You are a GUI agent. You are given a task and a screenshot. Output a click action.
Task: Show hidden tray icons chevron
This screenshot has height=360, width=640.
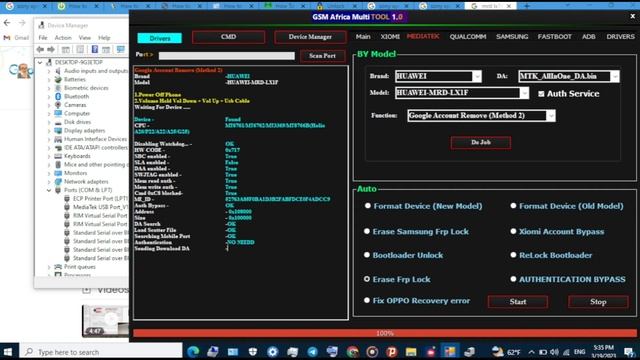(531, 352)
